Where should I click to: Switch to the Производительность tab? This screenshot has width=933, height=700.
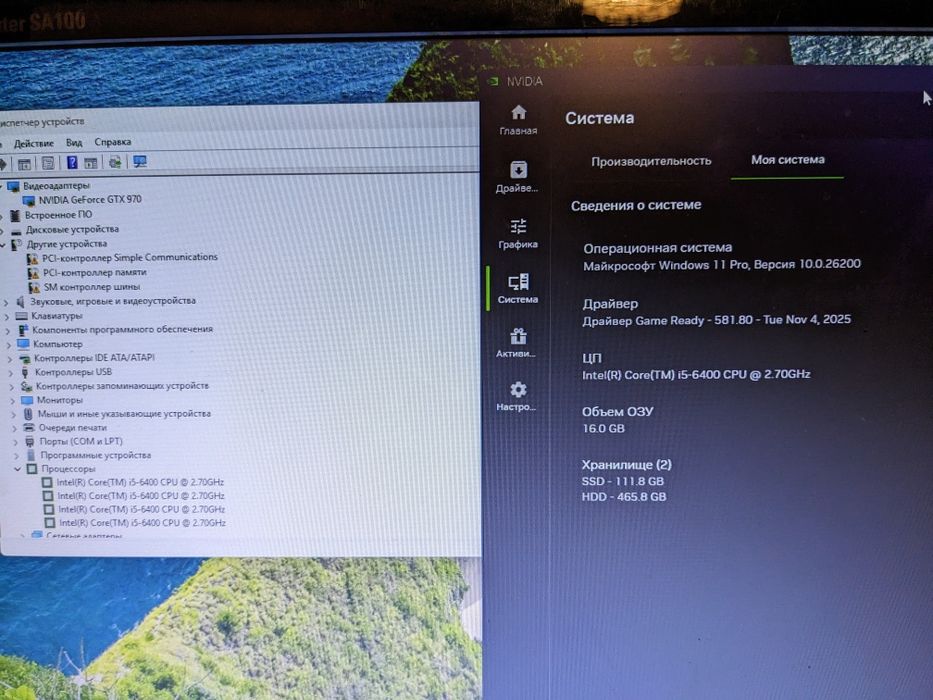coord(651,161)
